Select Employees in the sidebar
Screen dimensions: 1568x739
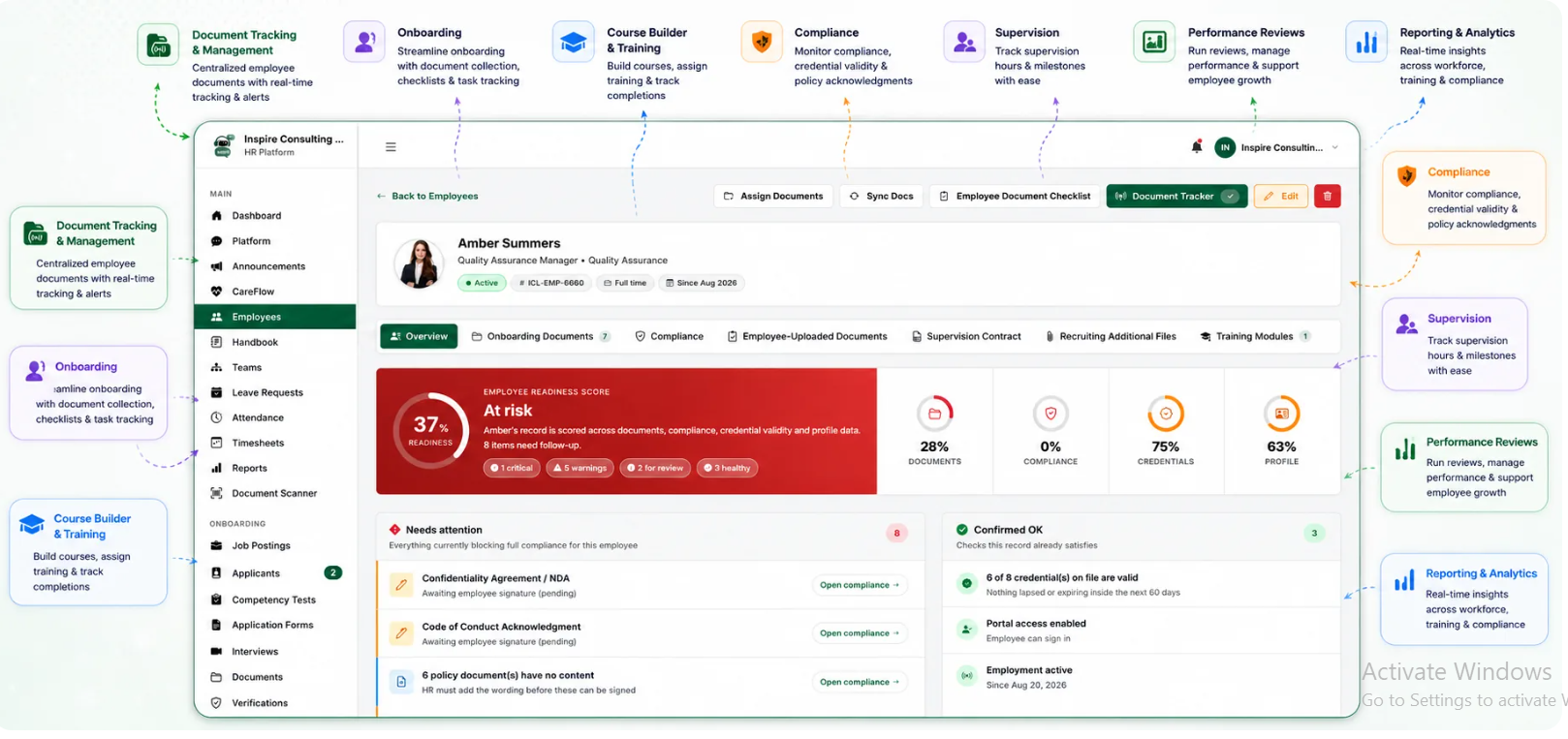(275, 317)
